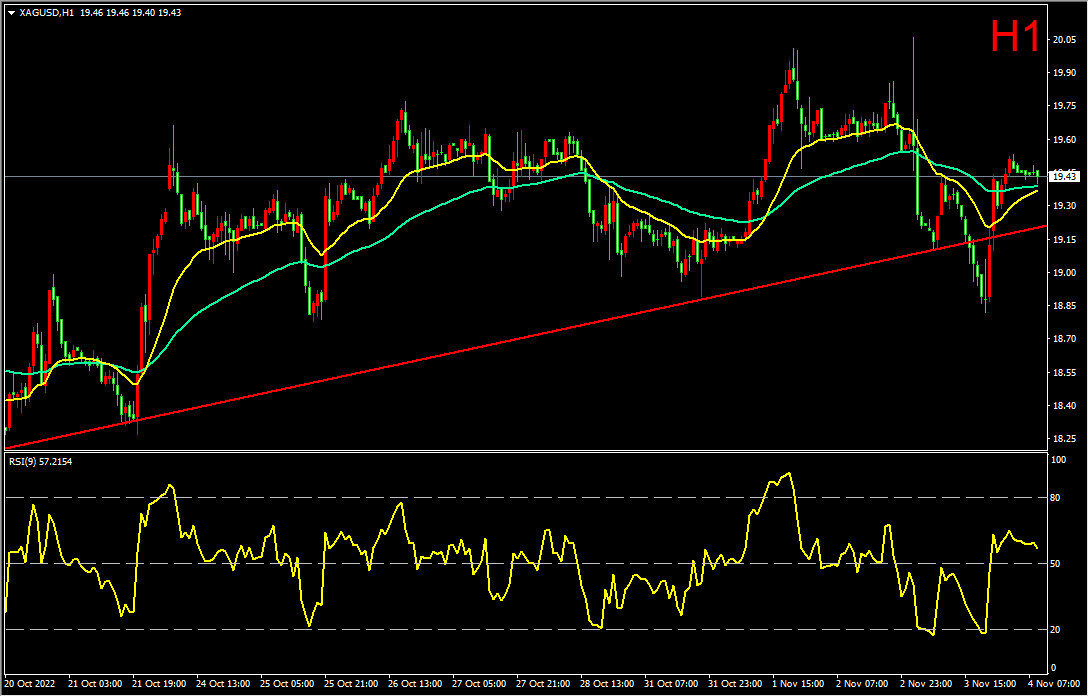Click the 4 Nov 07:00 time label

pos(1055,684)
